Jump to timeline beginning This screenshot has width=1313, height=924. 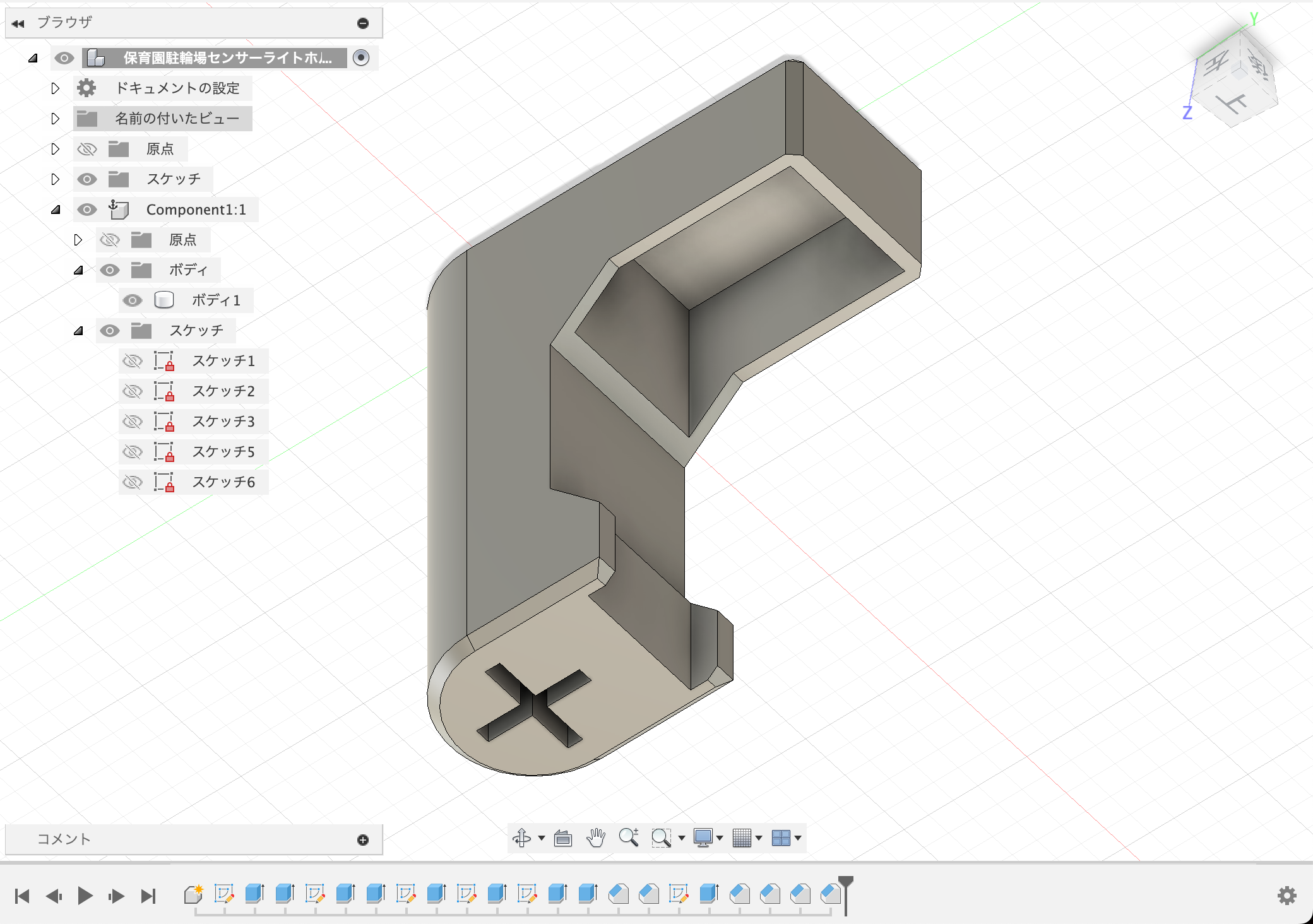point(22,896)
